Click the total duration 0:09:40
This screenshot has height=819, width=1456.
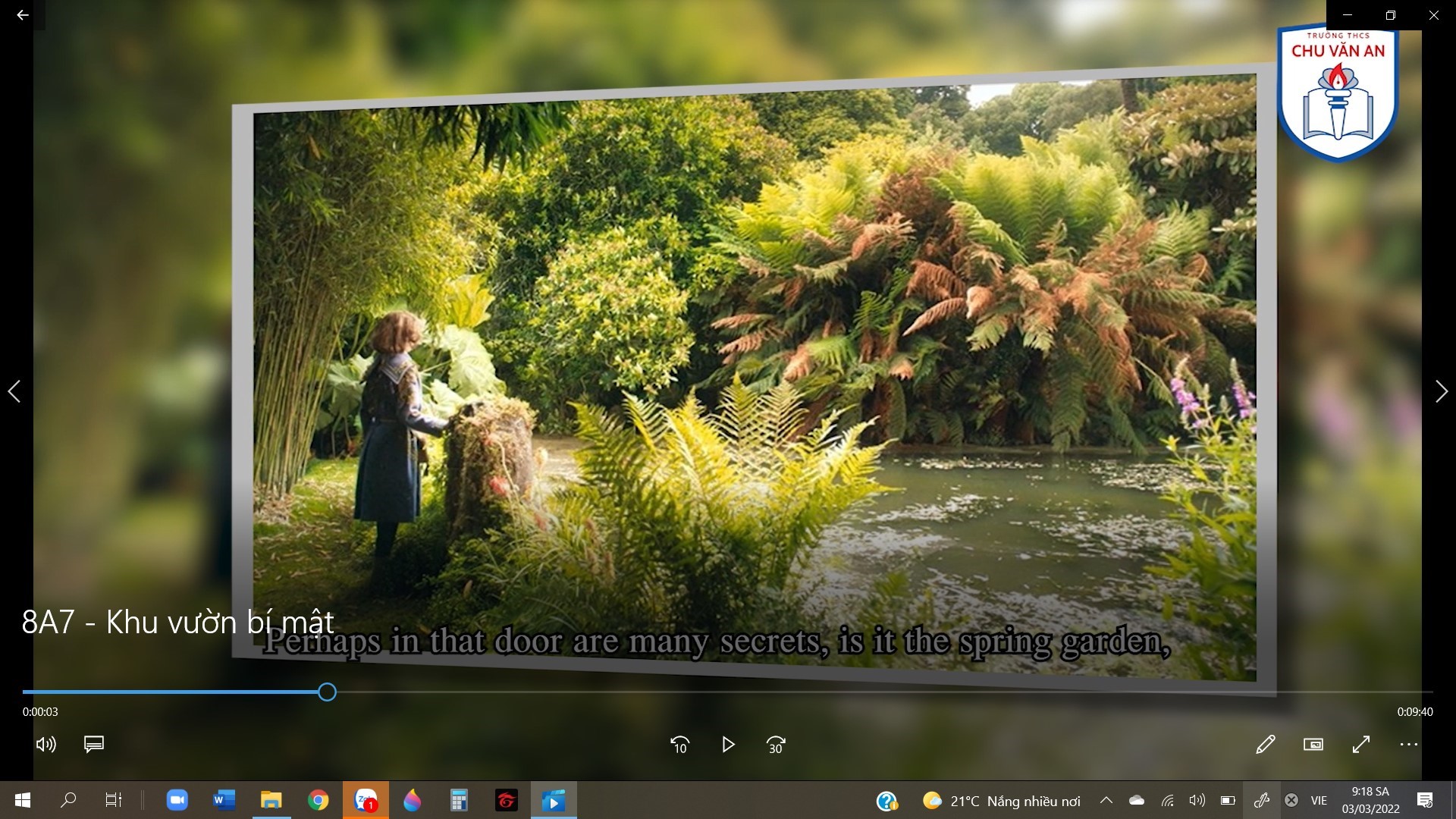pyautogui.click(x=1415, y=712)
